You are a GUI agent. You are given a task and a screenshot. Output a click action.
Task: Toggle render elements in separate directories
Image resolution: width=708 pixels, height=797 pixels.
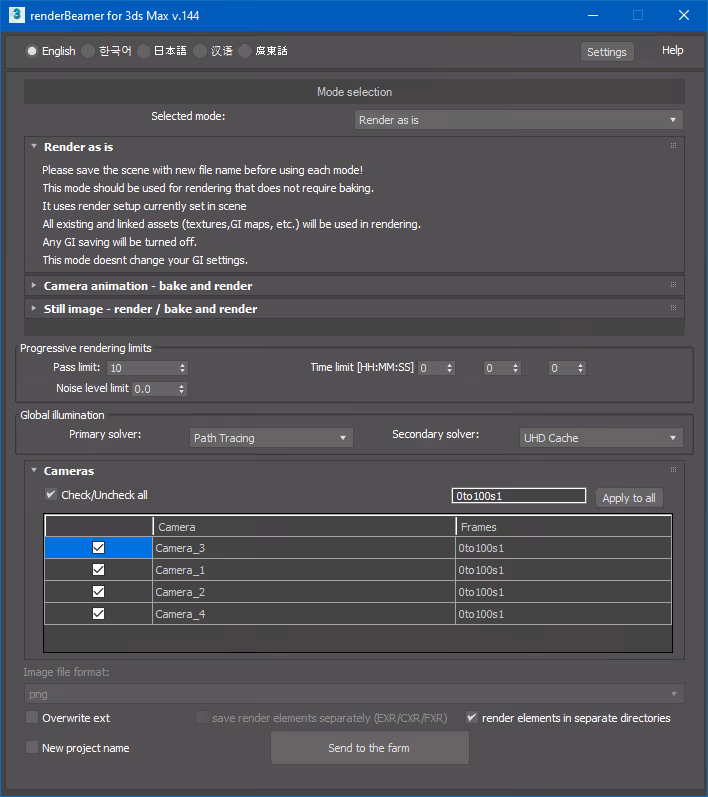point(472,717)
